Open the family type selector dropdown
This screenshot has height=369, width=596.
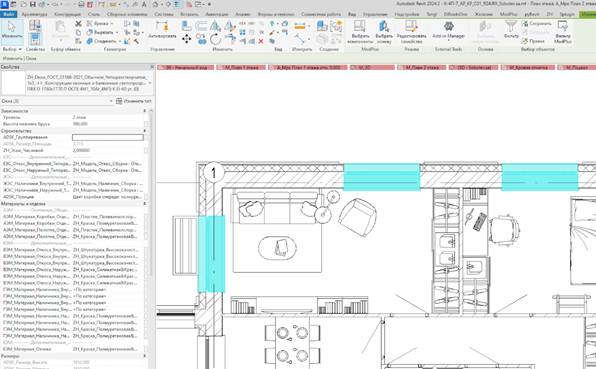point(150,83)
